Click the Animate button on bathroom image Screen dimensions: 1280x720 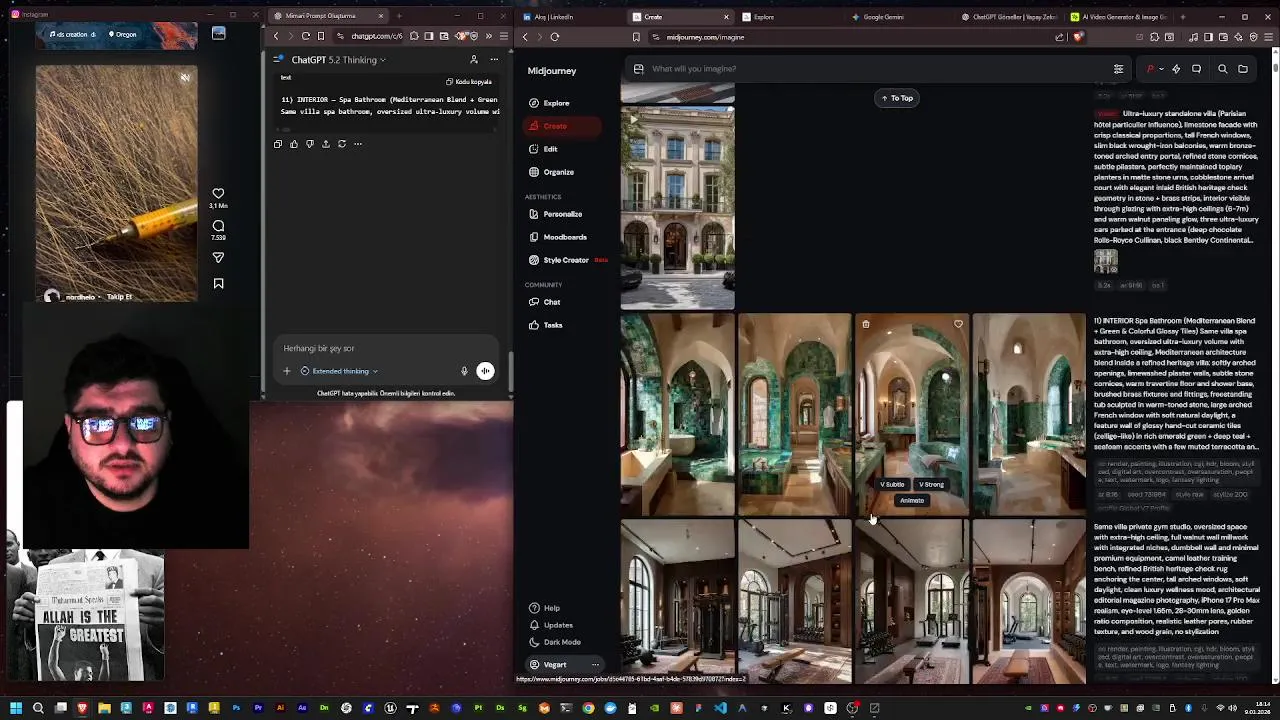pos(911,500)
